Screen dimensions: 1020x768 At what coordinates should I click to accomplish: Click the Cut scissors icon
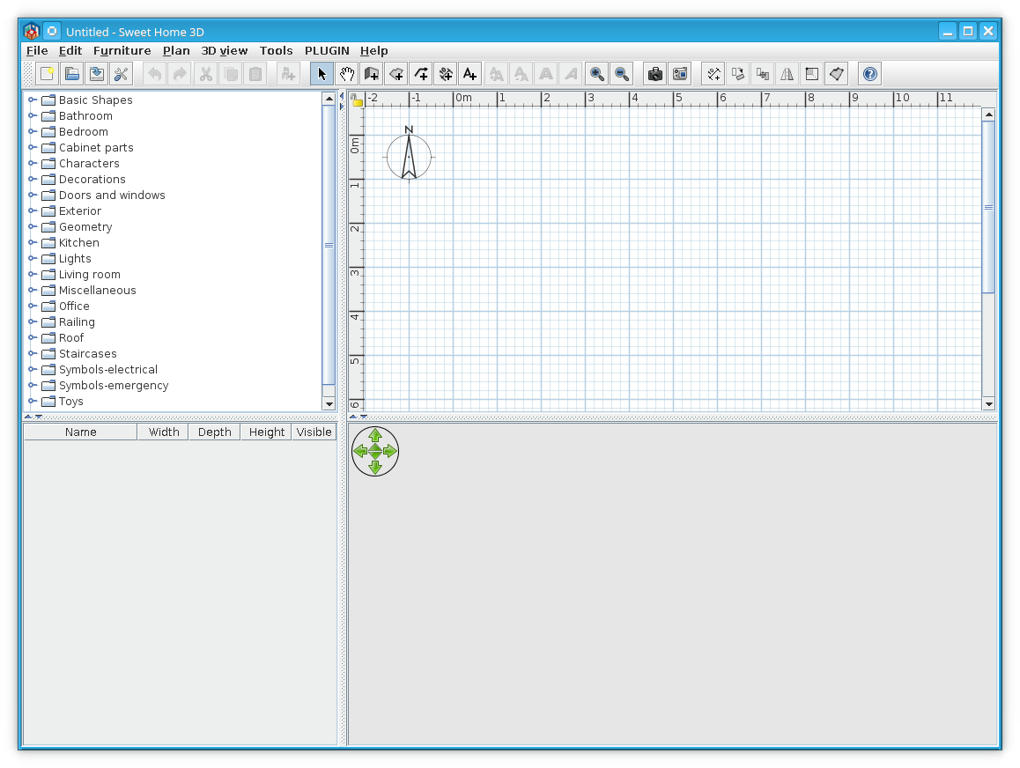pyautogui.click(x=206, y=74)
